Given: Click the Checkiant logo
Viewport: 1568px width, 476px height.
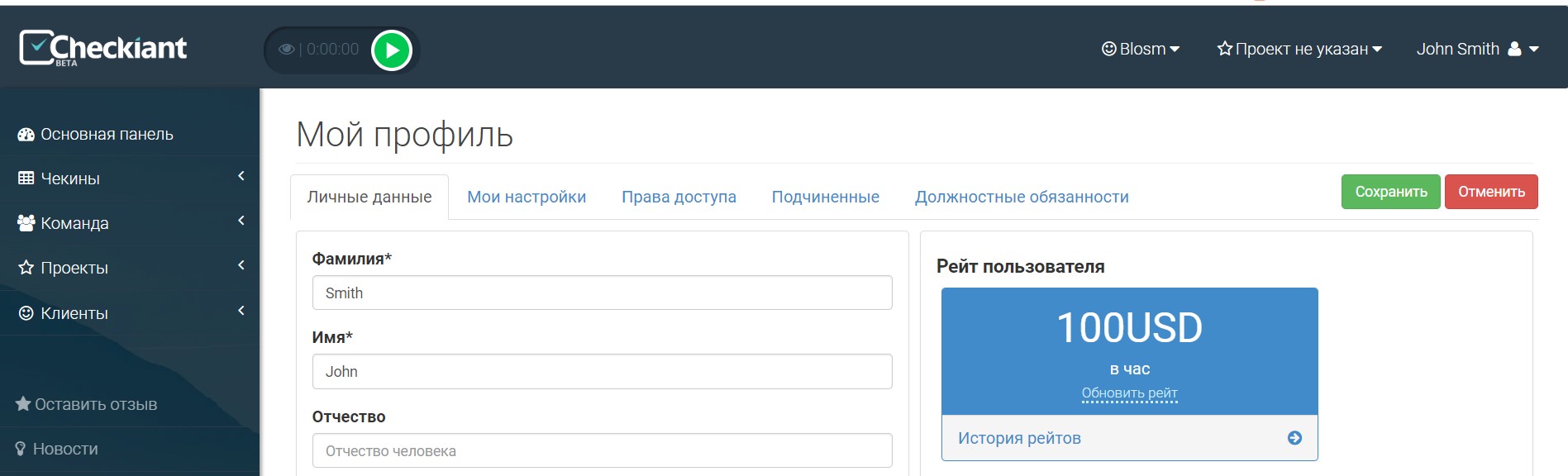Looking at the screenshot, I should [x=103, y=48].
